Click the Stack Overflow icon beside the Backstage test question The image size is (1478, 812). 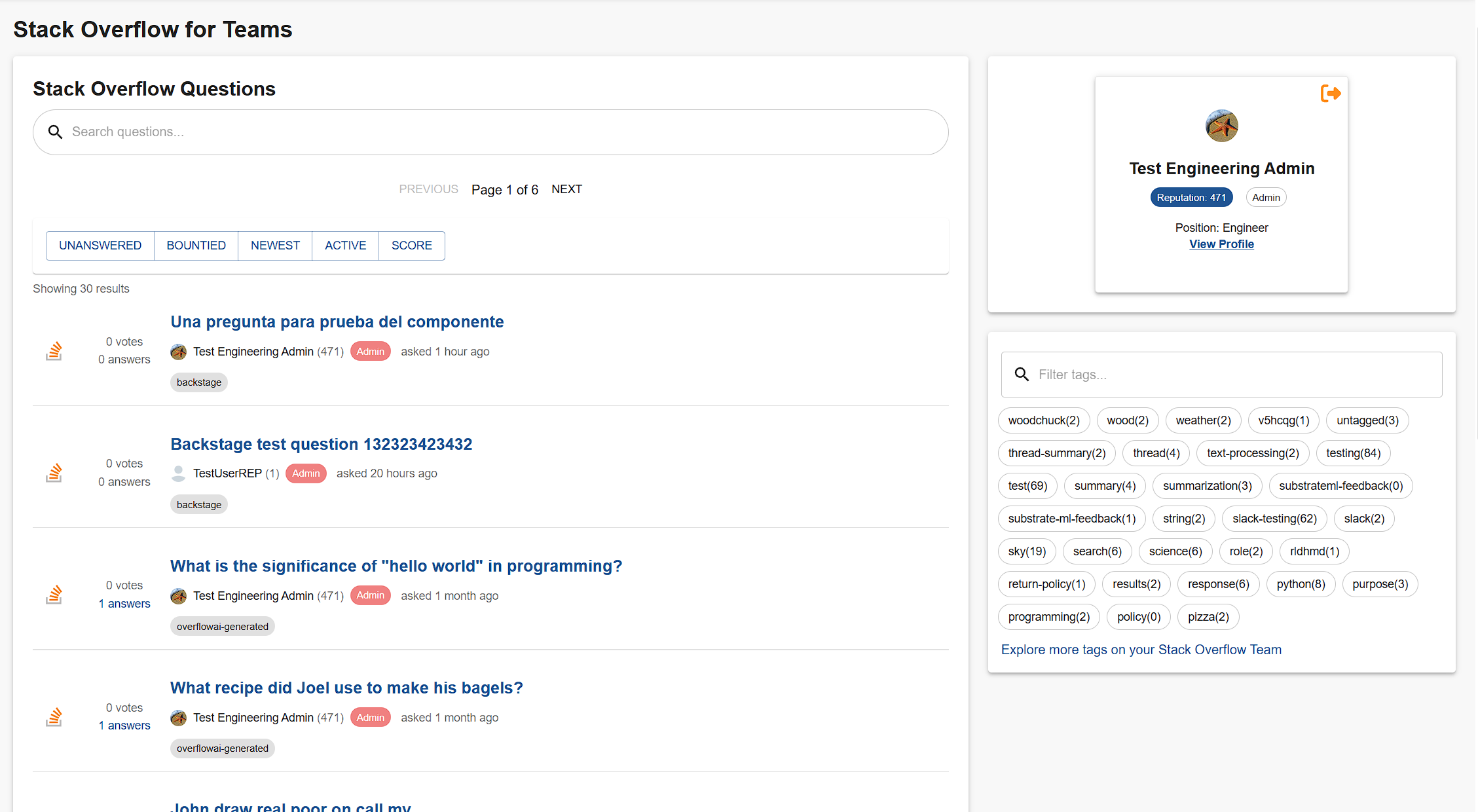coord(54,473)
